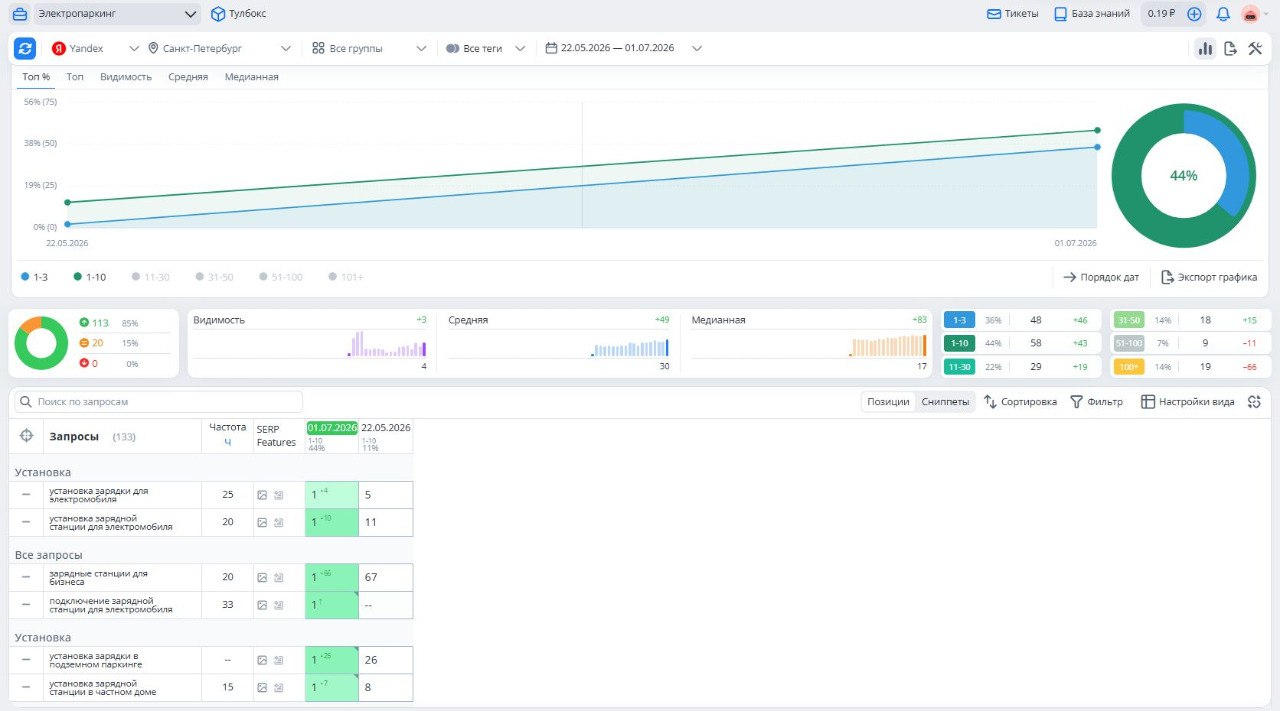Select the Медианная chart tab

coord(251,77)
